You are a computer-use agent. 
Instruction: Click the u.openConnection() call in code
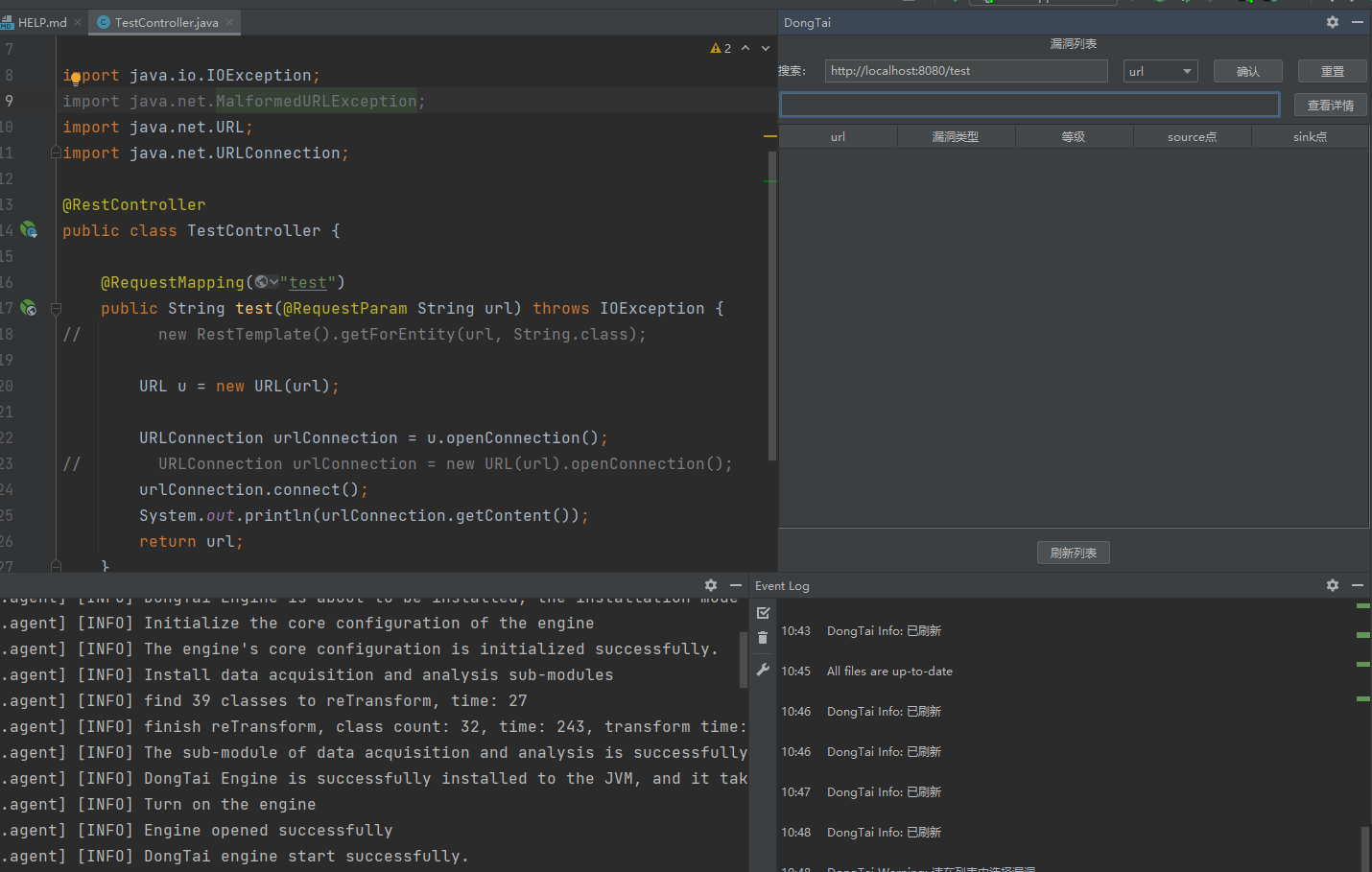tap(512, 437)
